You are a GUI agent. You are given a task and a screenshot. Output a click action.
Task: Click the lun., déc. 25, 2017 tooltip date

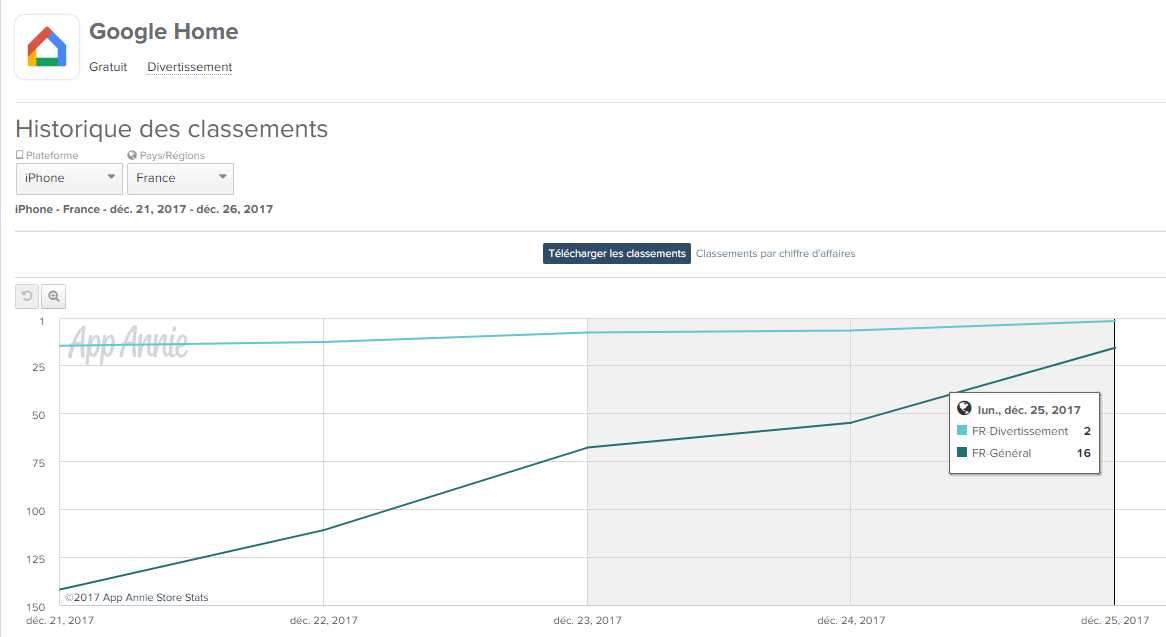1029,410
